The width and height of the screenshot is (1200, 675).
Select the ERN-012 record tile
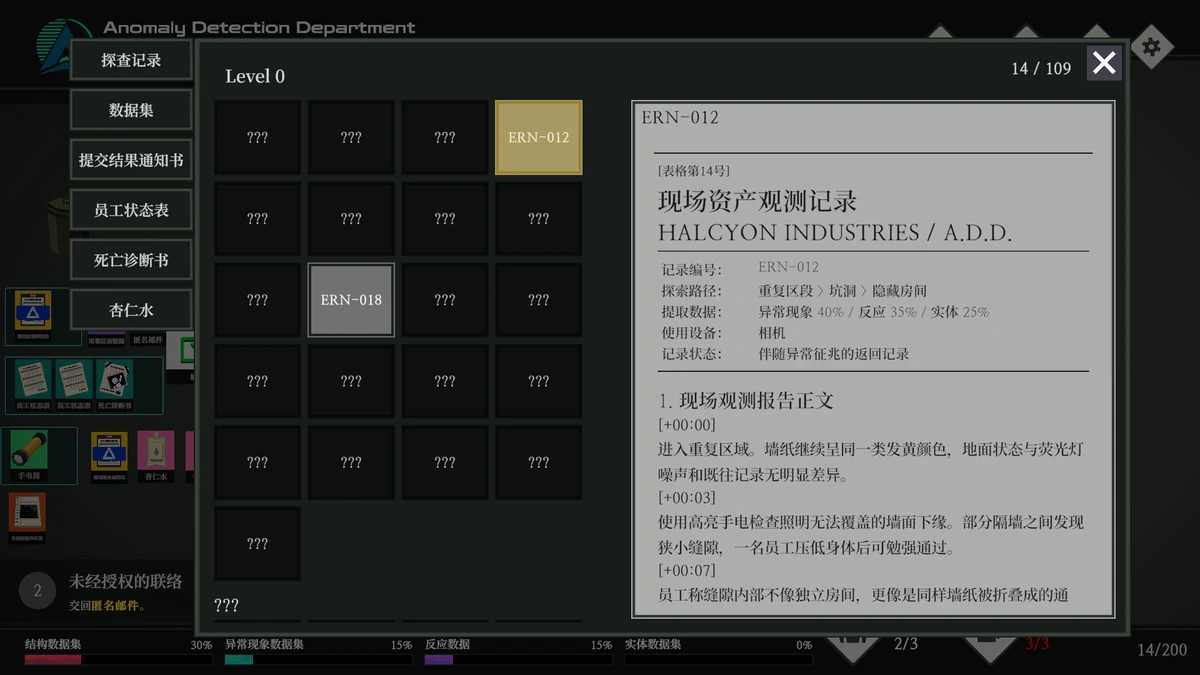coord(539,137)
